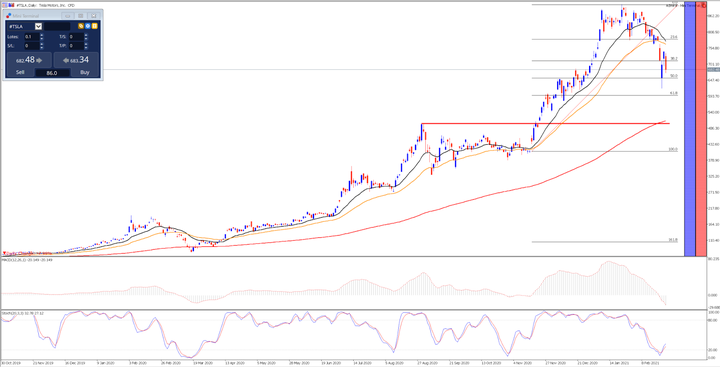Select the red horizontal resistance line
The height and width of the screenshot is (367, 720).
pyautogui.click(x=545, y=123)
